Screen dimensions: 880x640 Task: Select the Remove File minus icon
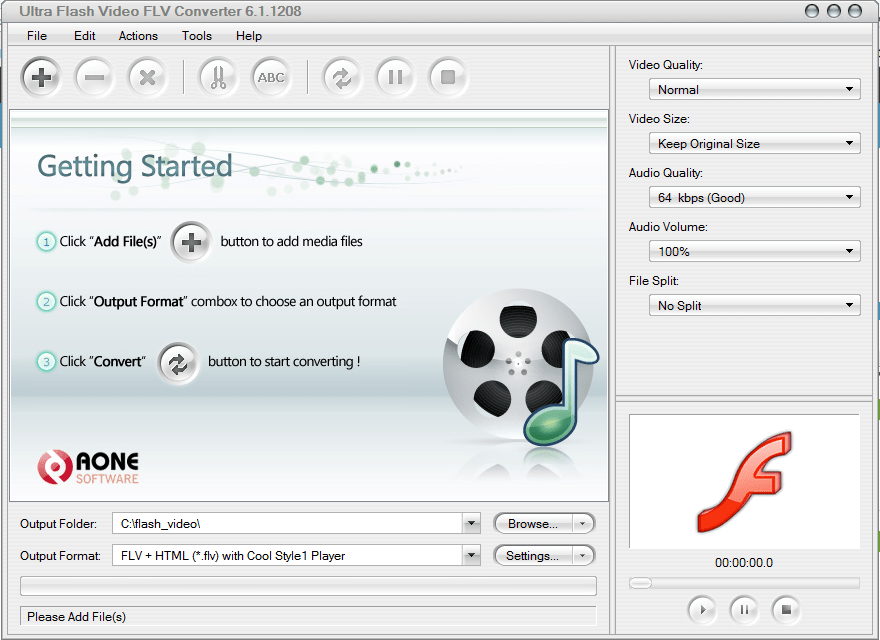pyautogui.click(x=94, y=77)
